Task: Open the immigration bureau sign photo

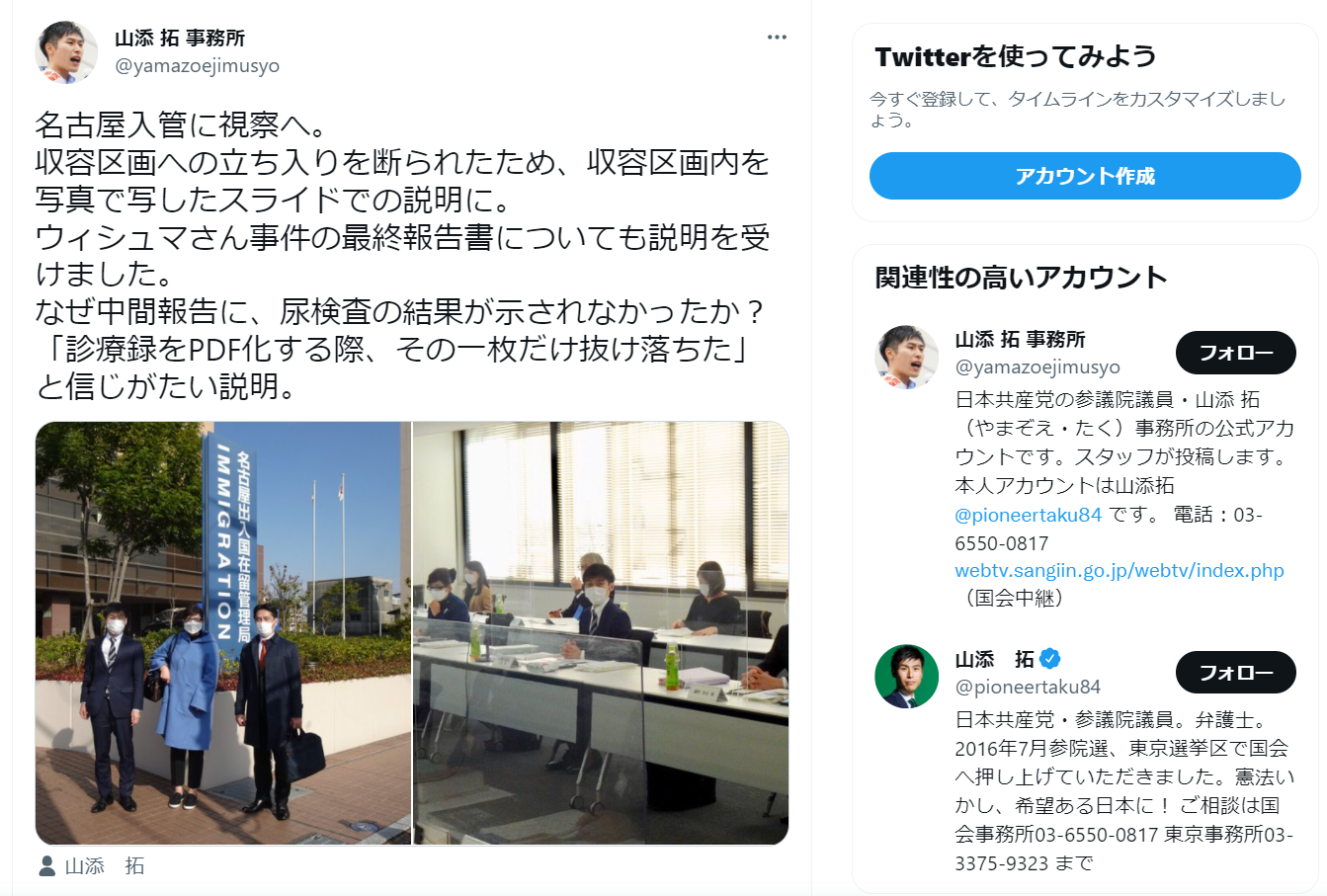Action: click(223, 633)
